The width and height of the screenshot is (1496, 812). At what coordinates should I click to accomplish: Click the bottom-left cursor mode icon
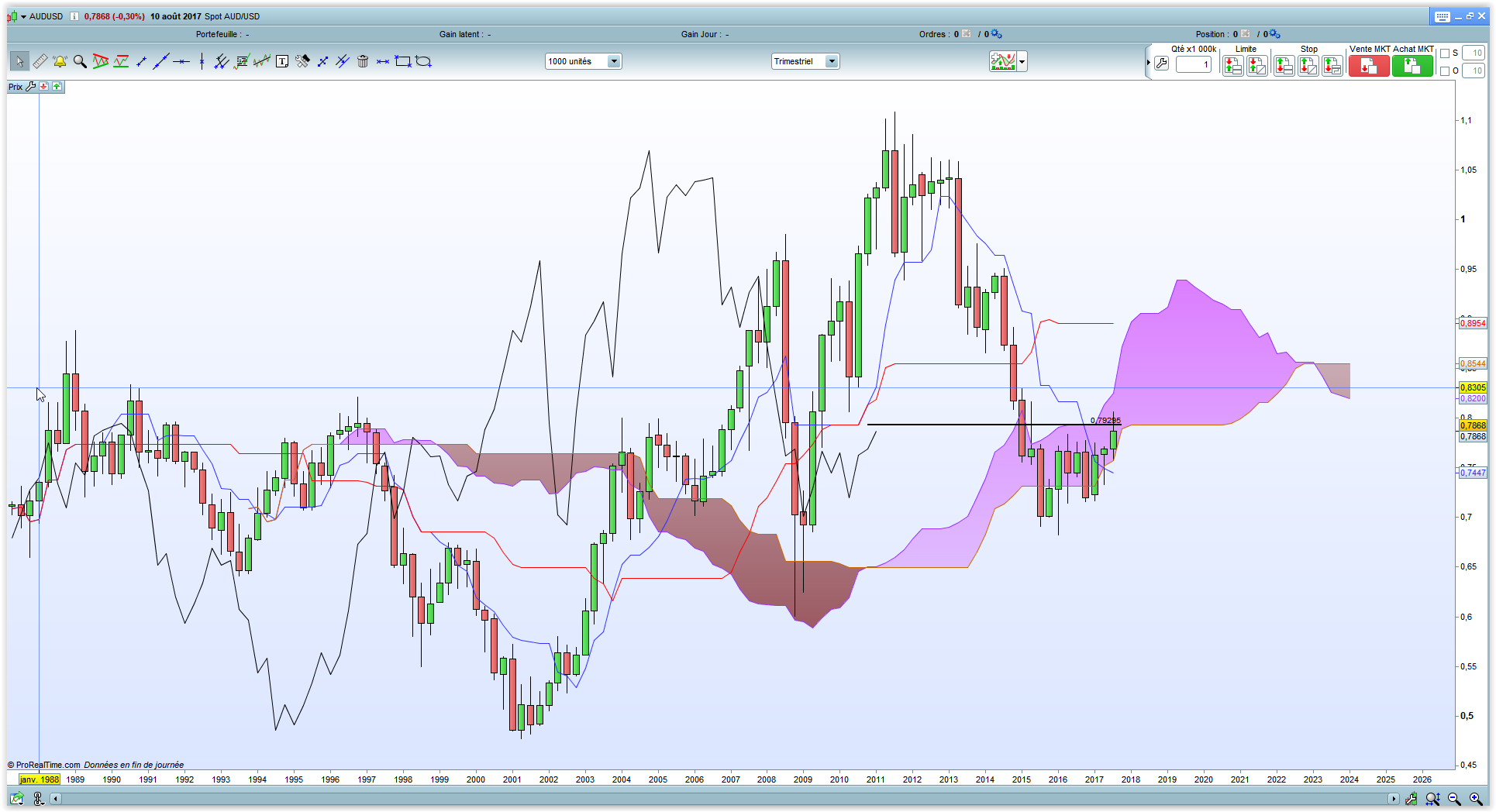pyautogui.click(x=39, y=799)
